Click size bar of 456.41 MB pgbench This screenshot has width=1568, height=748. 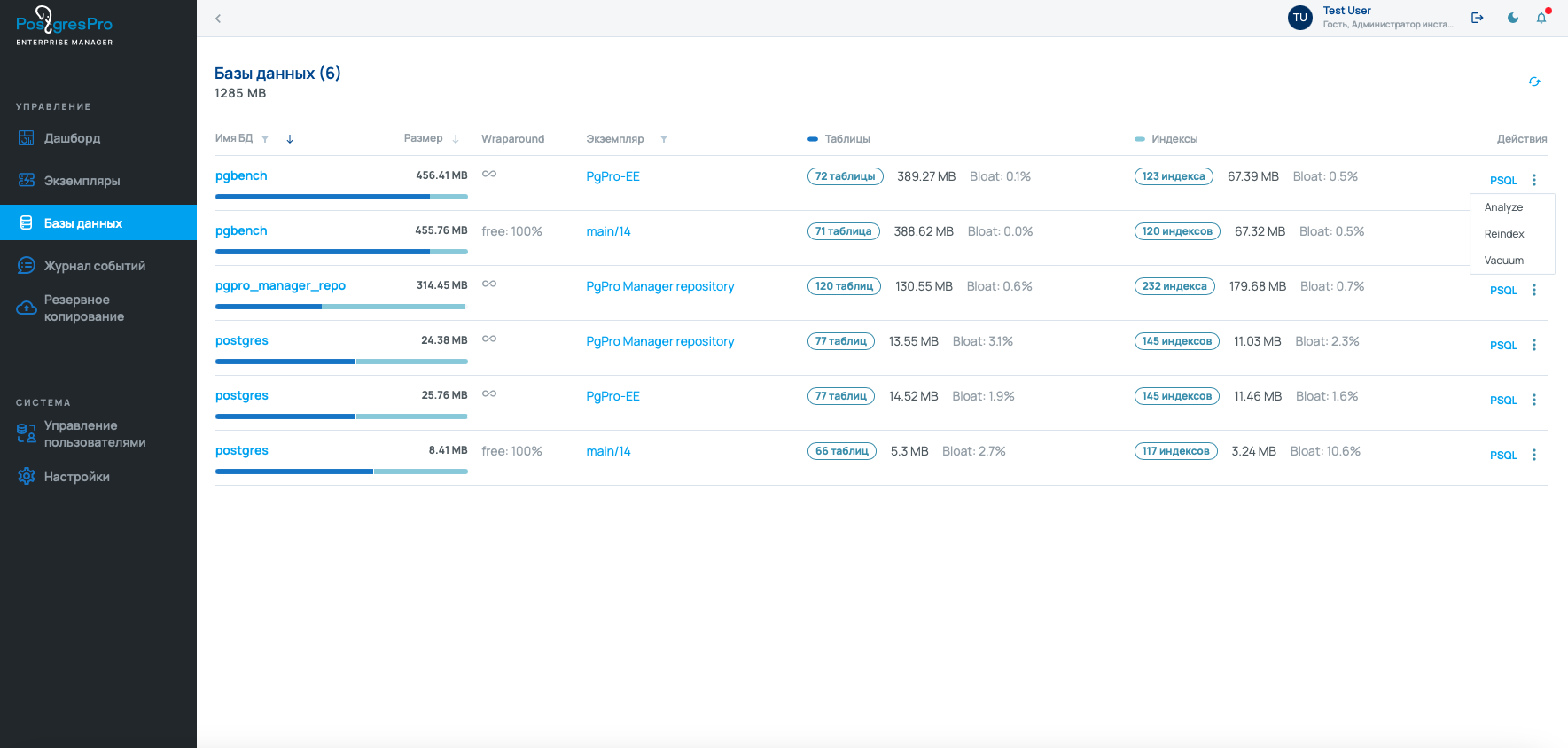pos(341,197)
